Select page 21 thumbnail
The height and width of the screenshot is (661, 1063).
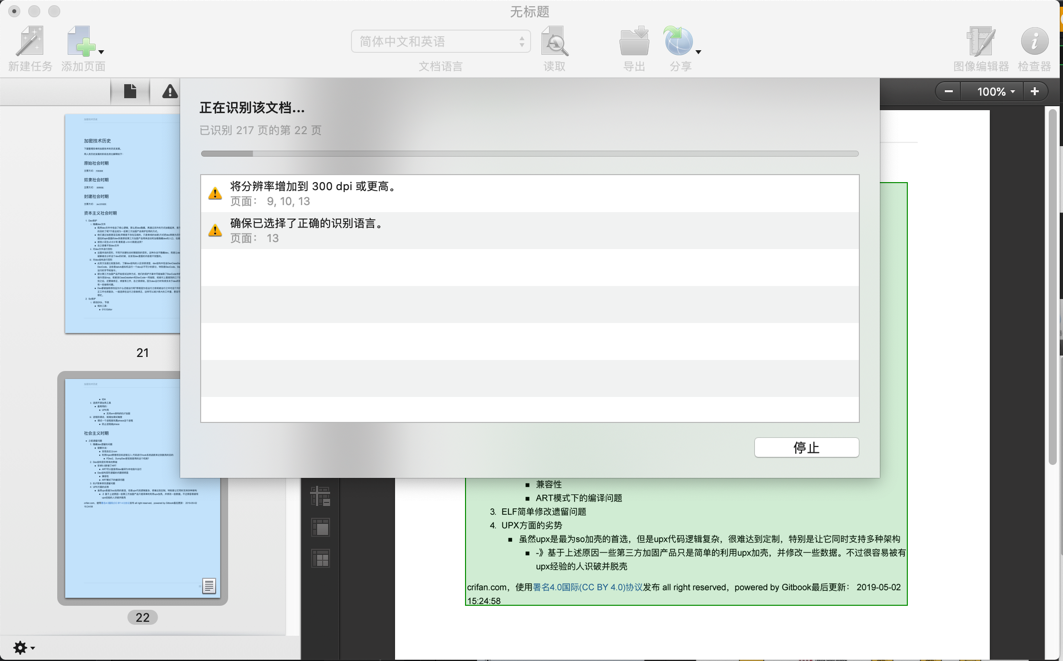[123, 224]
